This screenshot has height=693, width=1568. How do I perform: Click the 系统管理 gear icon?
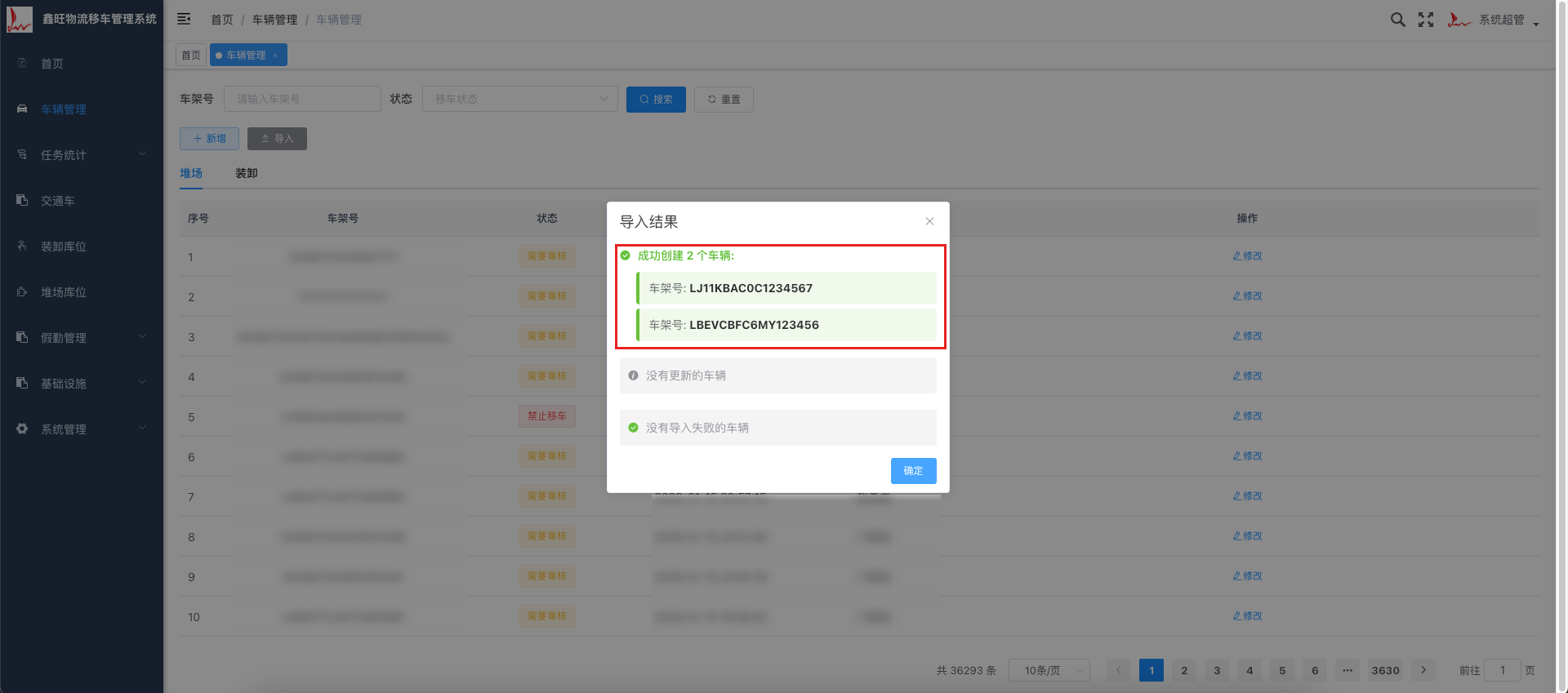22,429
